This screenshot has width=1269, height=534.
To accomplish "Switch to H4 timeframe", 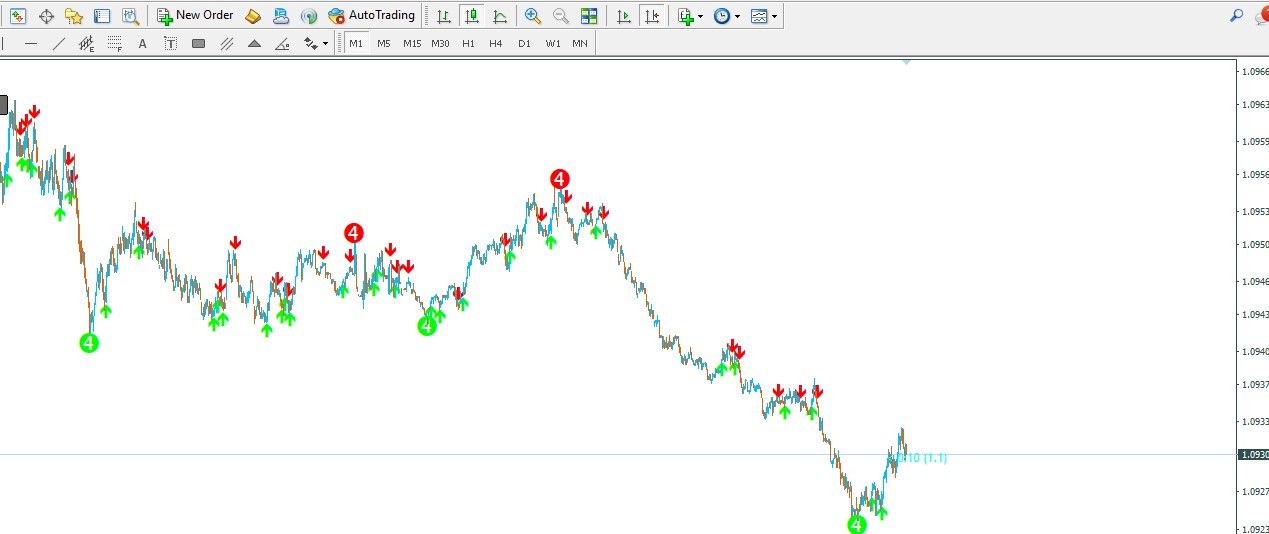I will click(496, 43).
